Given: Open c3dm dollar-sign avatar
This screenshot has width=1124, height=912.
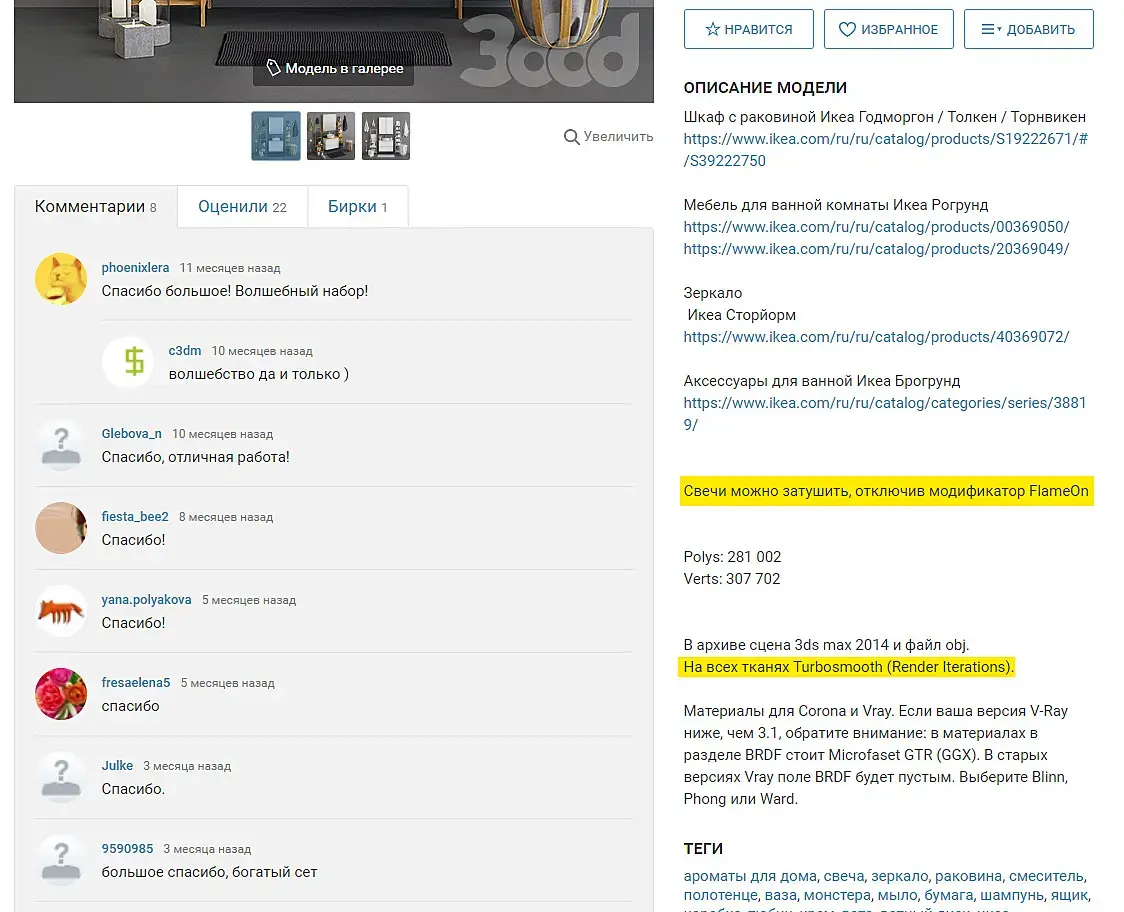Looking at the screenshot, I should 128,362.
